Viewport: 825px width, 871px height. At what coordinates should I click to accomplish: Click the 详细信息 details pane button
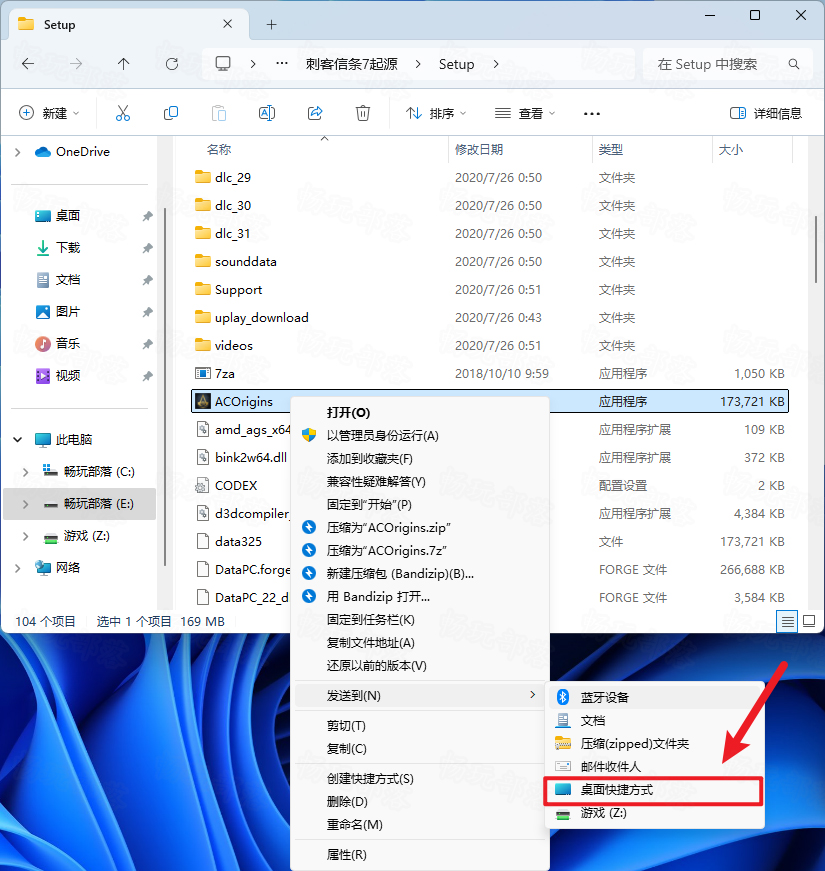point(766,113)
